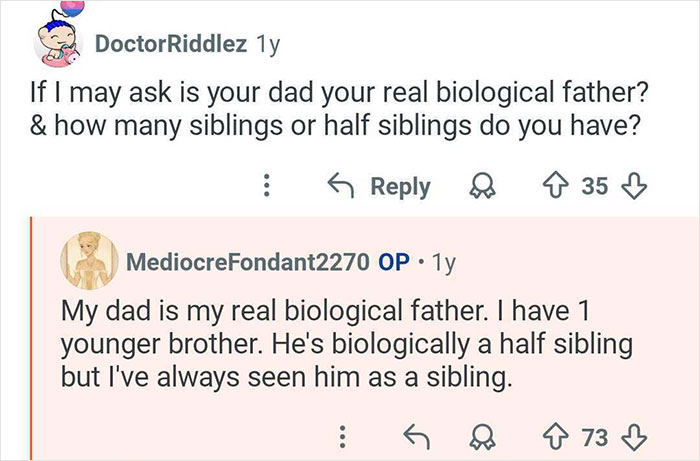Open three-dot options on MediocreFondant2270's reply
This screenshot has height=461, width=700.
(342, 435)
